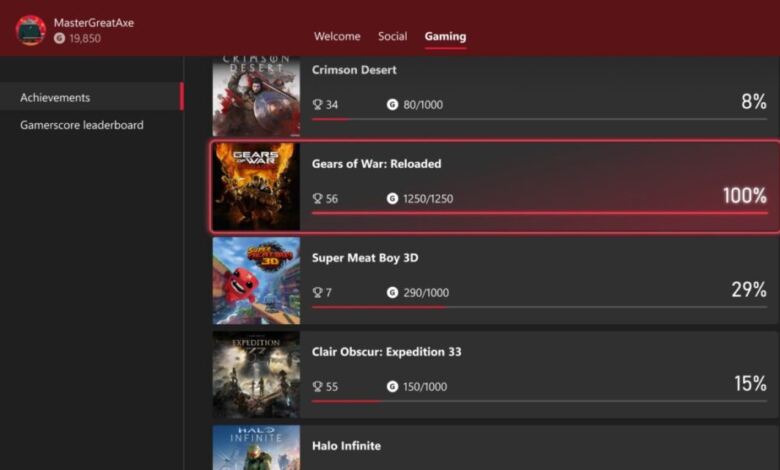Viewport: 780px width, 470px height.
Task: Click the Expedition 33 cover thumbnail
Action: [256, 375]
